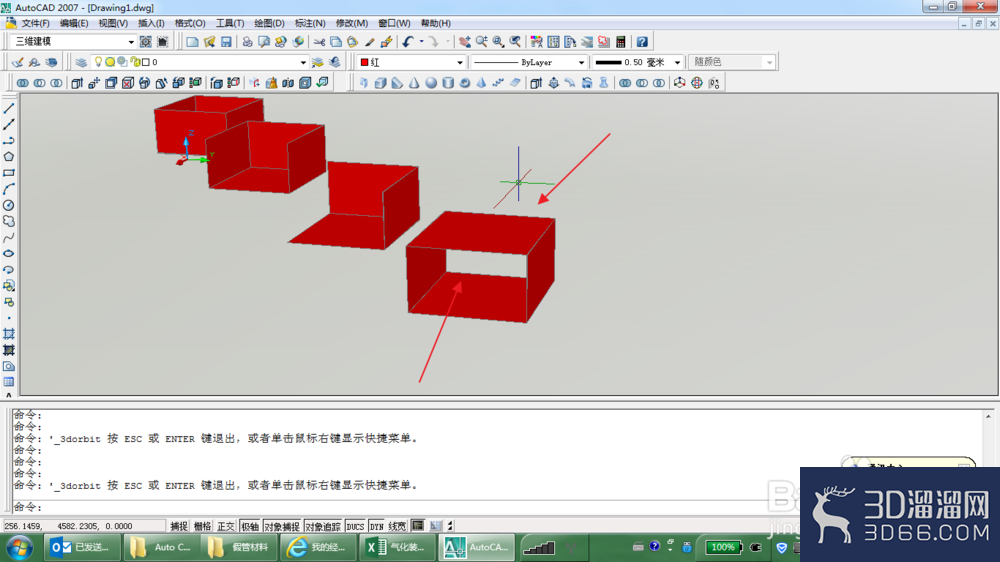Image resolution: width=1000 pixels, height=562 pixels.
Task: Select the Box solid tool
Action: 380,83
